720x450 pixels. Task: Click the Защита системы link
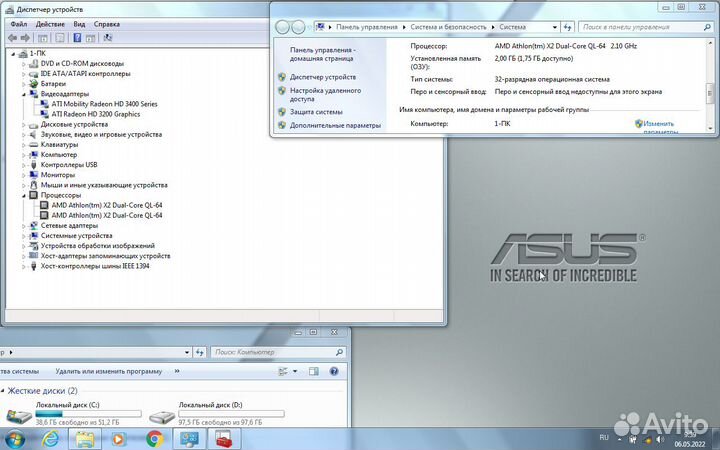pos(316,112)
